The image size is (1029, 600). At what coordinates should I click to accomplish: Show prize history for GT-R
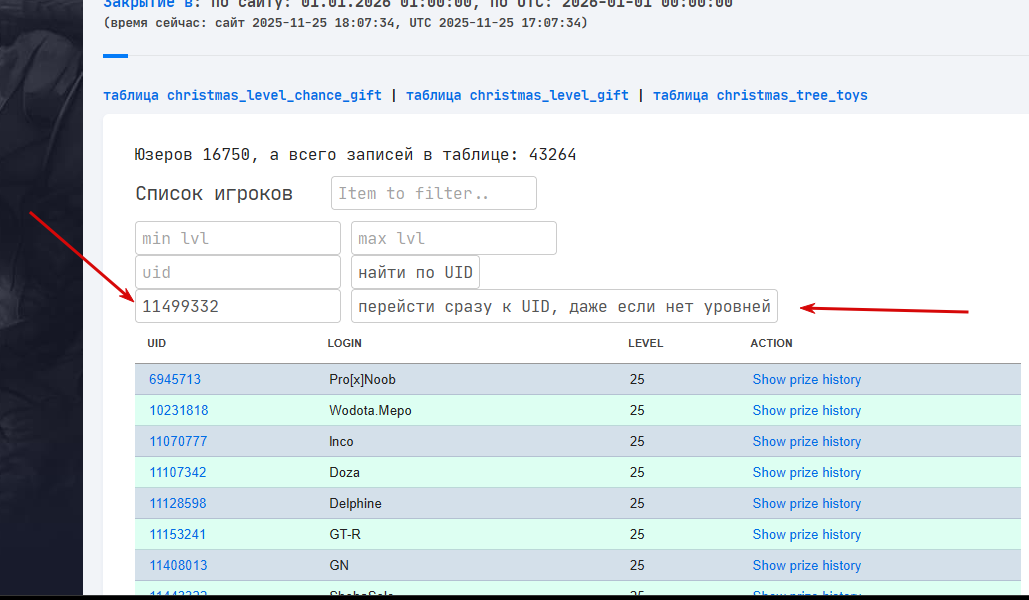(x=807, y=534)
